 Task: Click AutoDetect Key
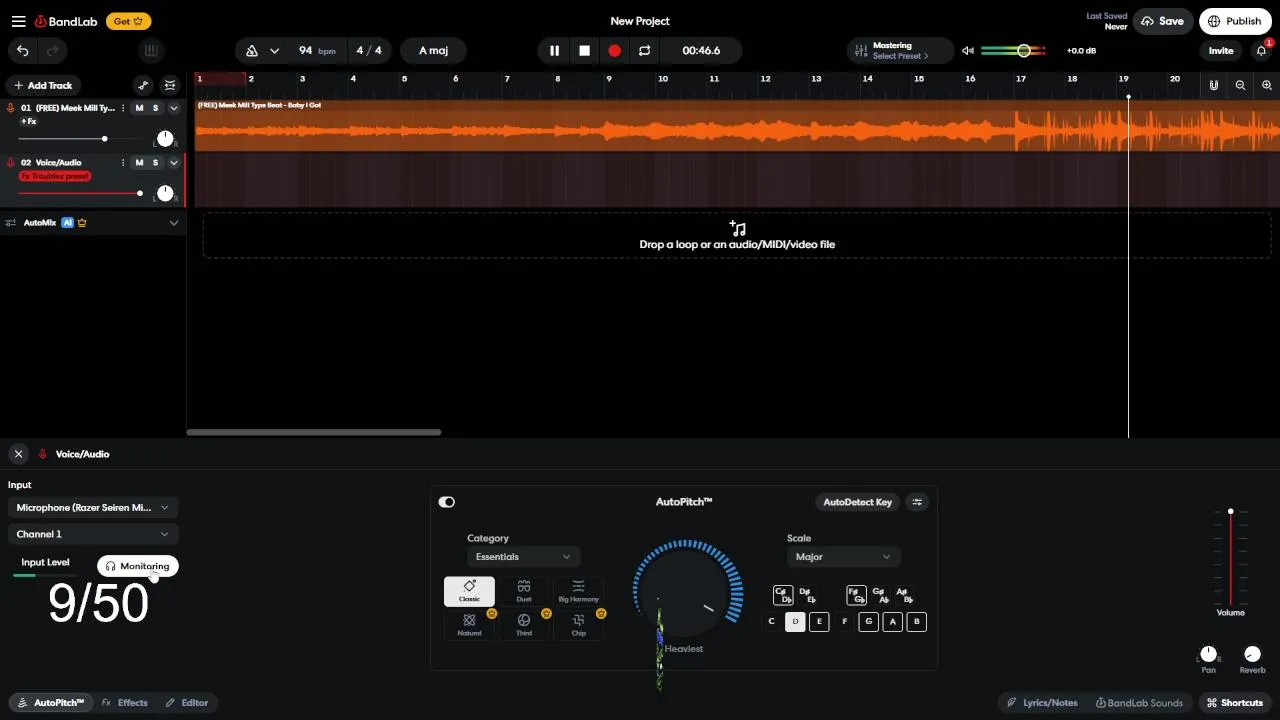point(857,502)
